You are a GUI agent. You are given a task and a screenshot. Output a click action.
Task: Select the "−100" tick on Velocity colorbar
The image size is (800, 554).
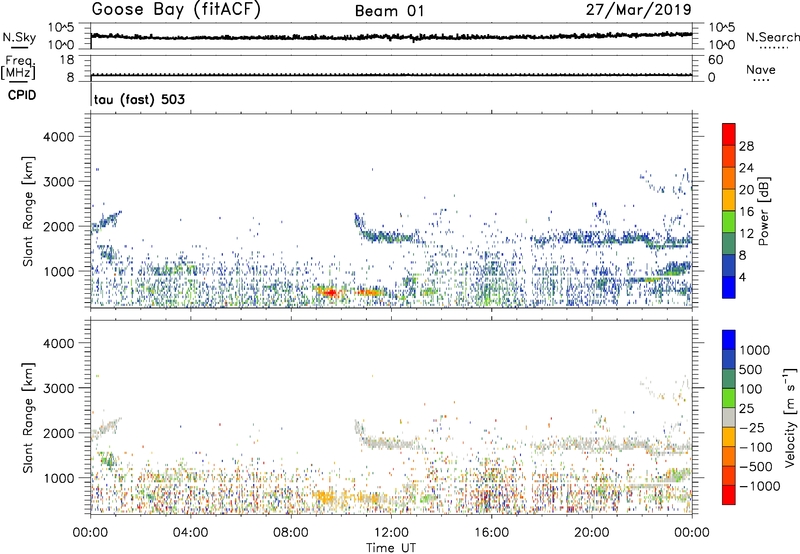click(755, 447)
